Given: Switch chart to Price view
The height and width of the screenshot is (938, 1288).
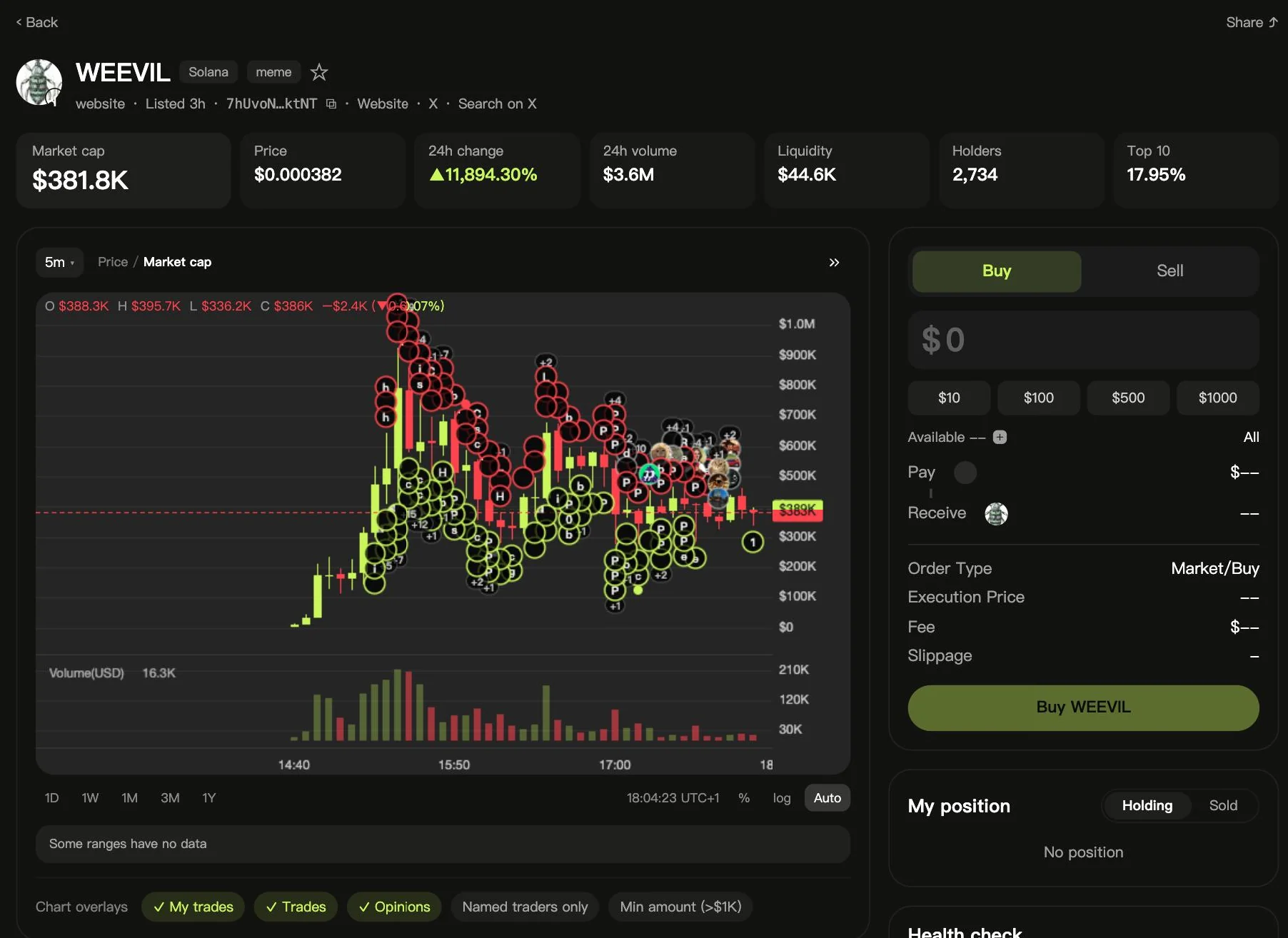Looking at the screenshot, I should [x=113, y=262].
